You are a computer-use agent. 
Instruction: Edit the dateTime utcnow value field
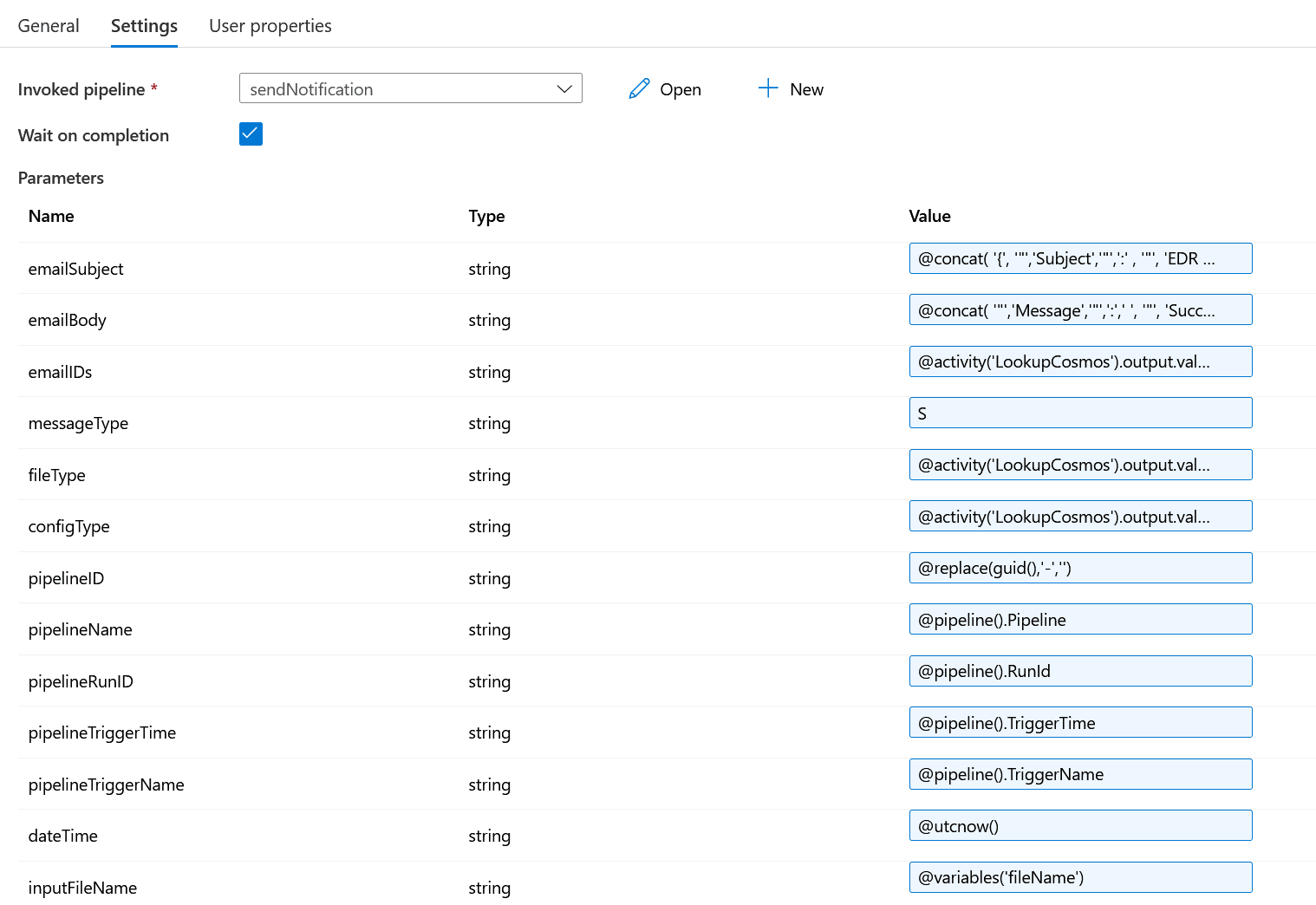point(1079,826)
